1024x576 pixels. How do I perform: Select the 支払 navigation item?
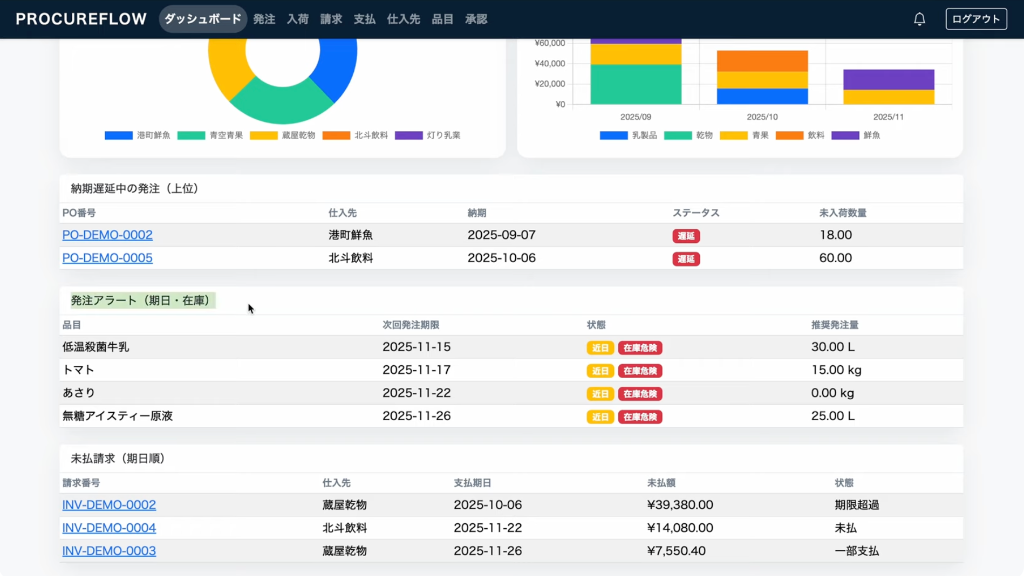point(365,19)
